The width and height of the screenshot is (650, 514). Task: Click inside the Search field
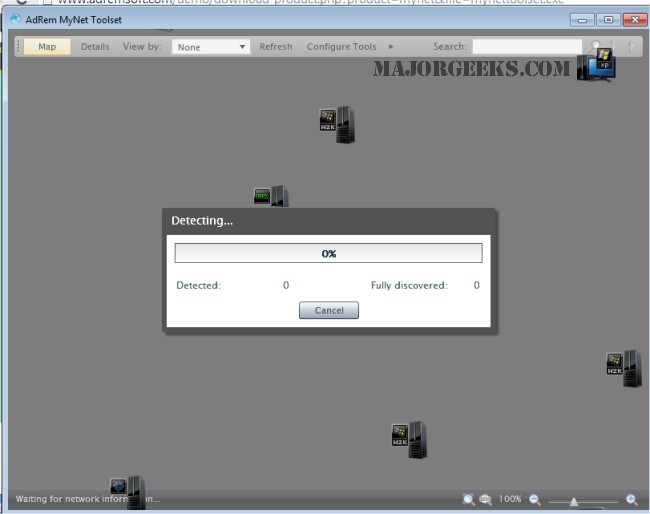tap(527, 46)
